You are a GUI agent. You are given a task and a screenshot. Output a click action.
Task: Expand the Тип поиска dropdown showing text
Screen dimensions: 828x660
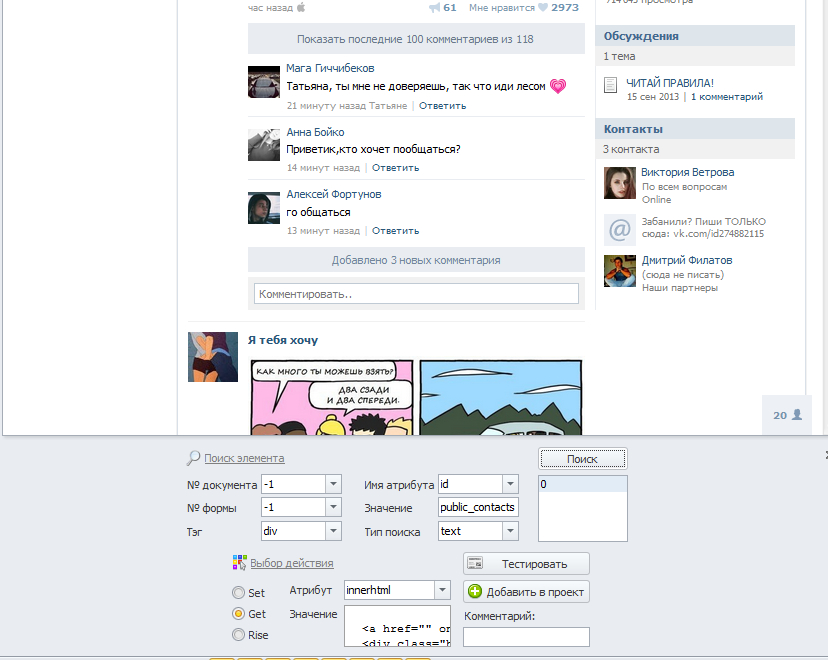pos(510,531)
